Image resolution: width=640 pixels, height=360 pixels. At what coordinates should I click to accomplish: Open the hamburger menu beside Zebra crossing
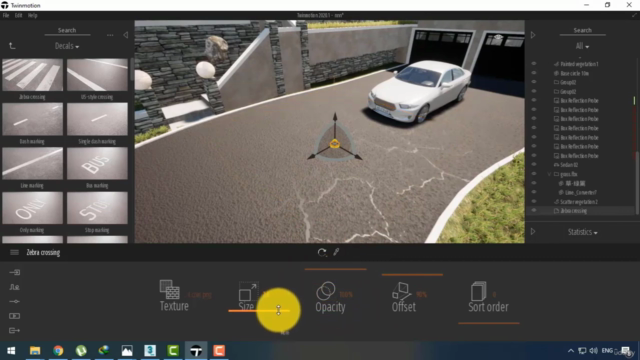click(x=14, y=252)
